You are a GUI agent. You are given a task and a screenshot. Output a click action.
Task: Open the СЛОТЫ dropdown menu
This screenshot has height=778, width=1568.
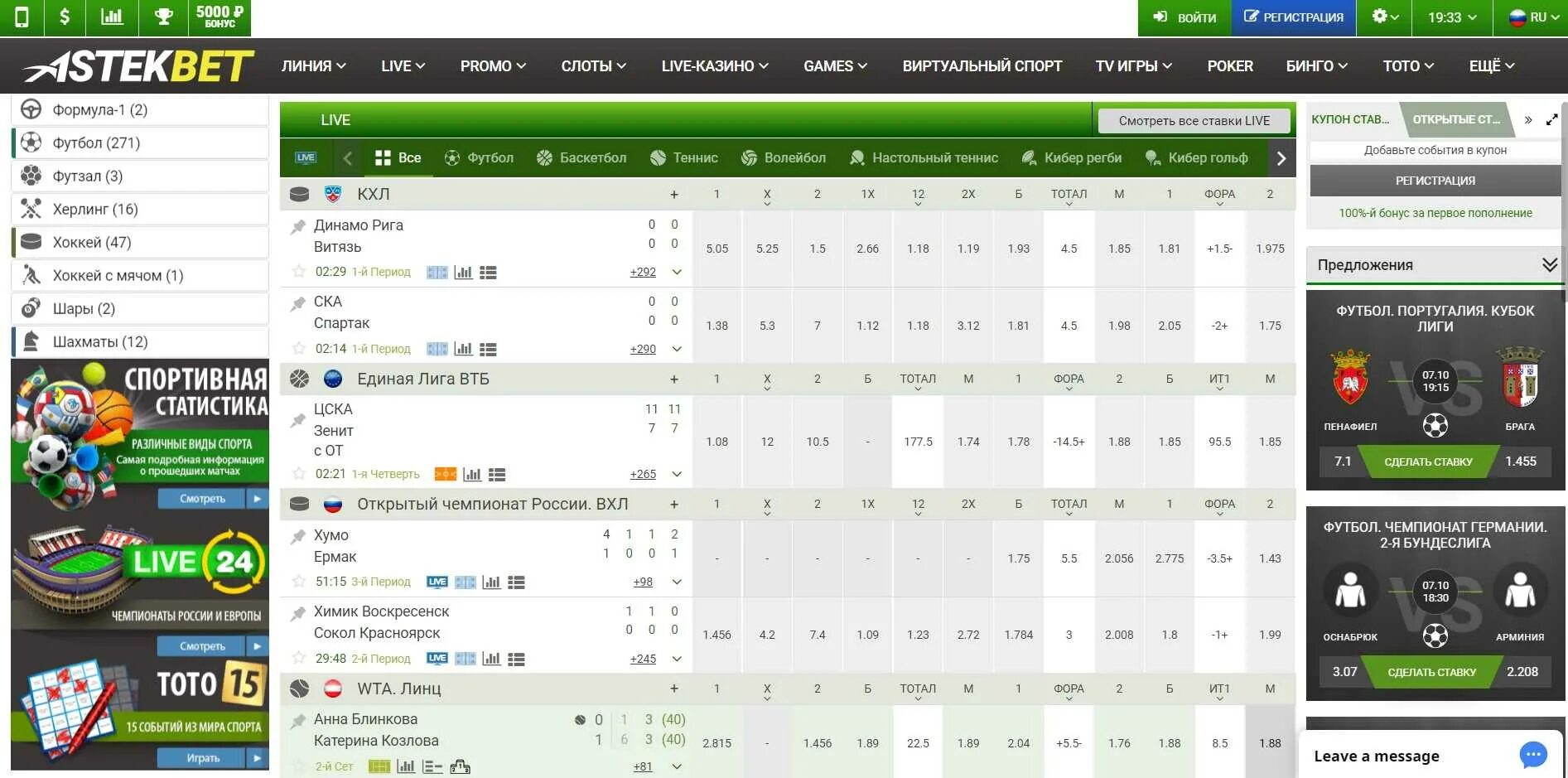click(593, 66)
